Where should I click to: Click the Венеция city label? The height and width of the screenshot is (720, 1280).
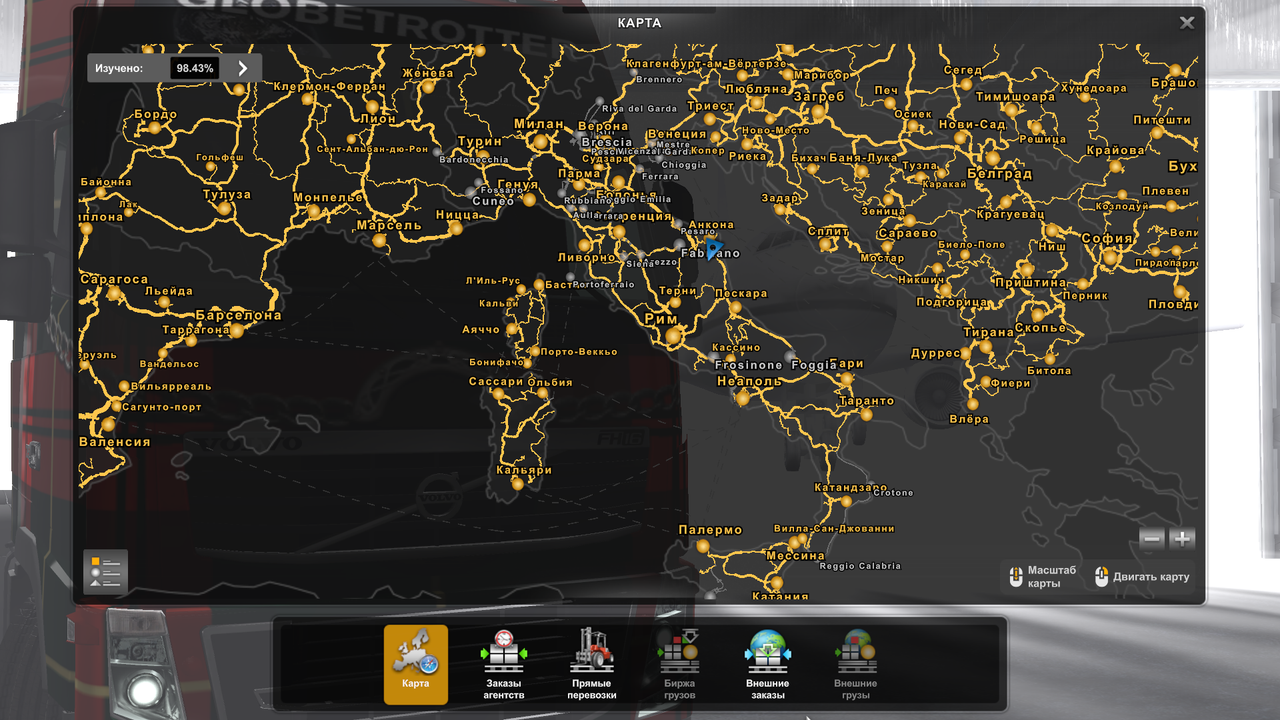[677, 134]
